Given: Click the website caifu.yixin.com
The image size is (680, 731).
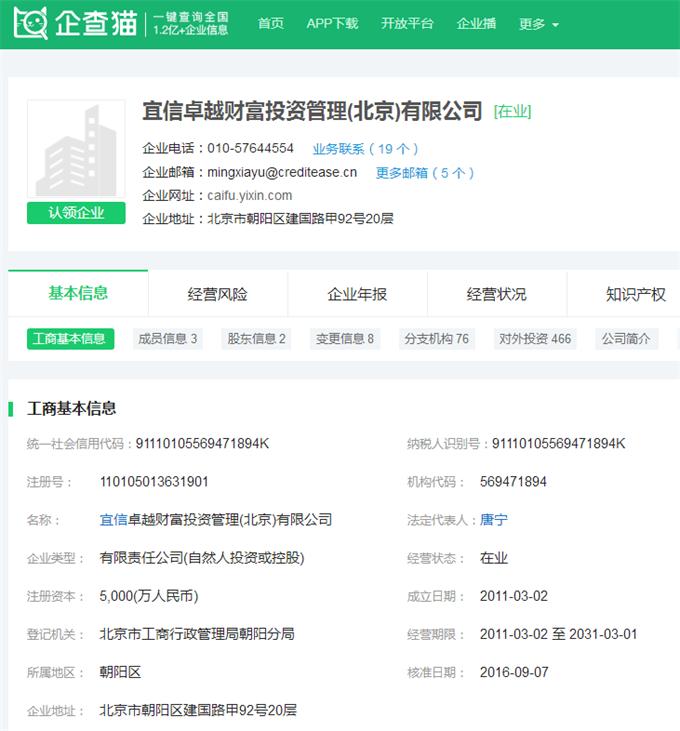Looking at the screenshot, I should click(250, 195).
